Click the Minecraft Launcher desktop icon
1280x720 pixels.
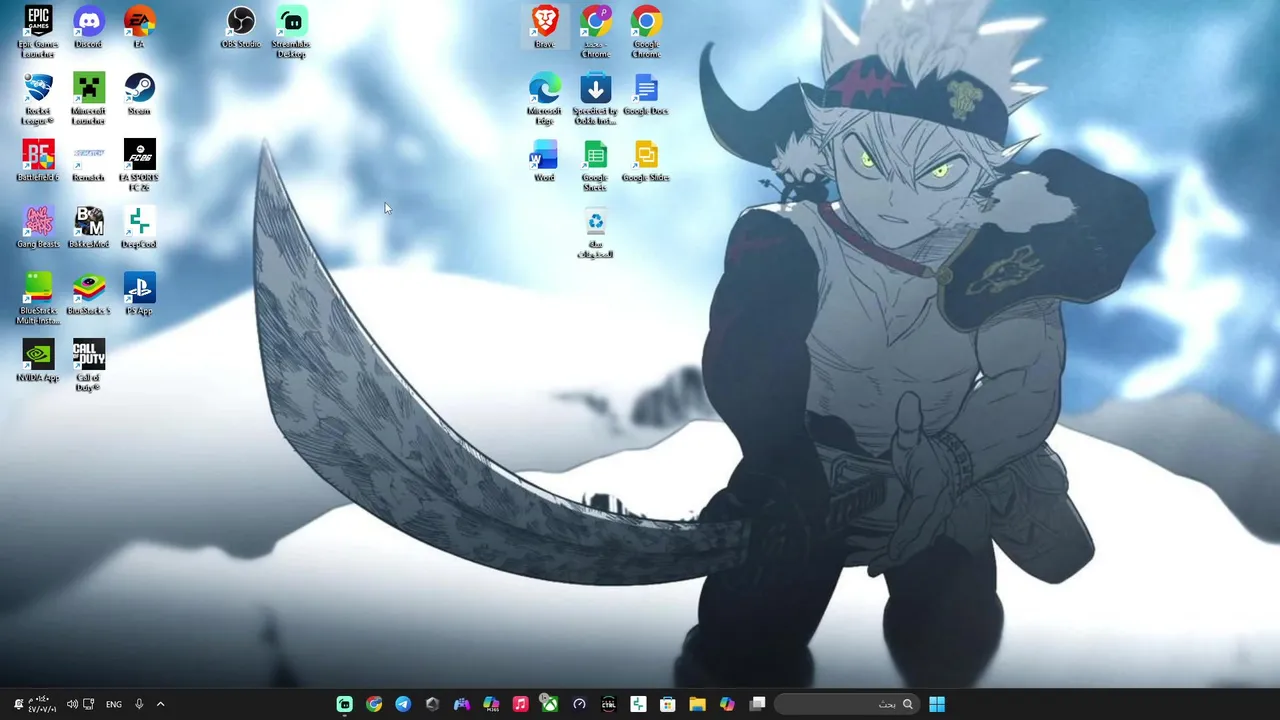pyautogui.click(x=88, y=99)
